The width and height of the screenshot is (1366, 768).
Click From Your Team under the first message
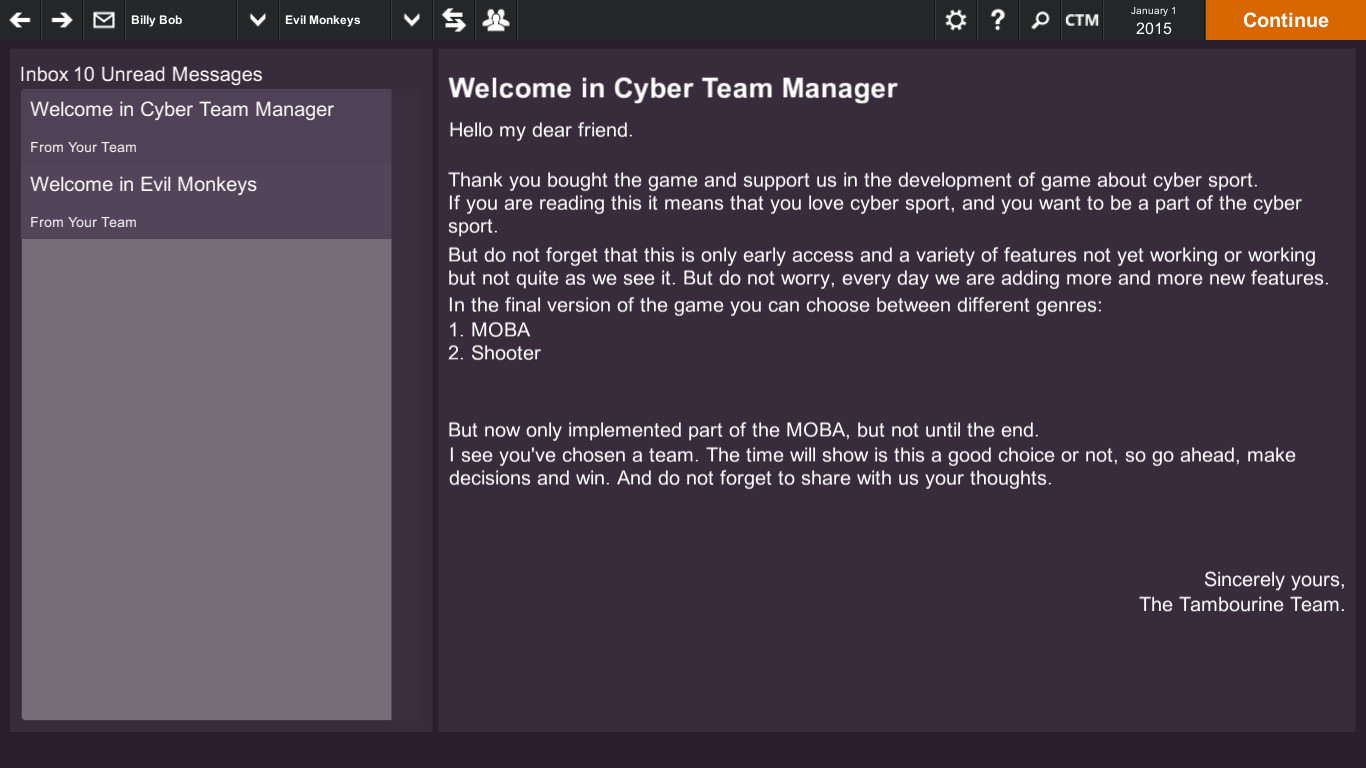click(83, 147)
